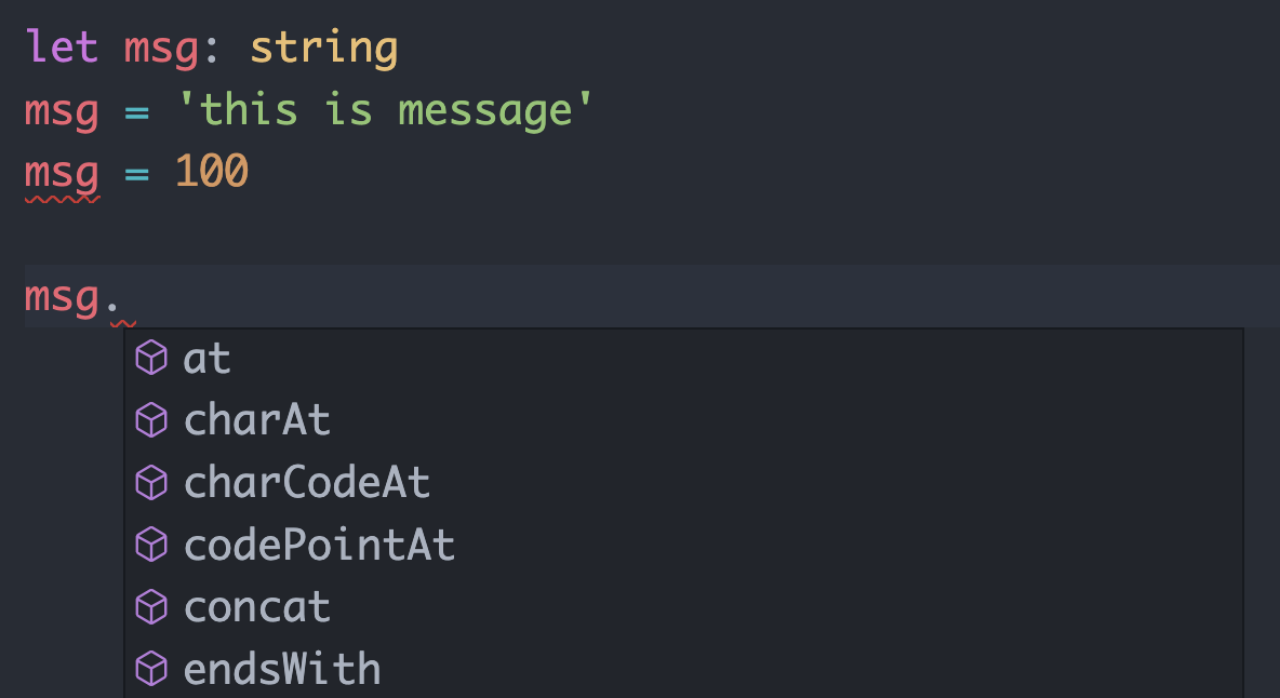This screenshot has height=698, width=1280.
Task: Choose the concat completion entry
Action: pyautogui.click(x=257, y=607)
